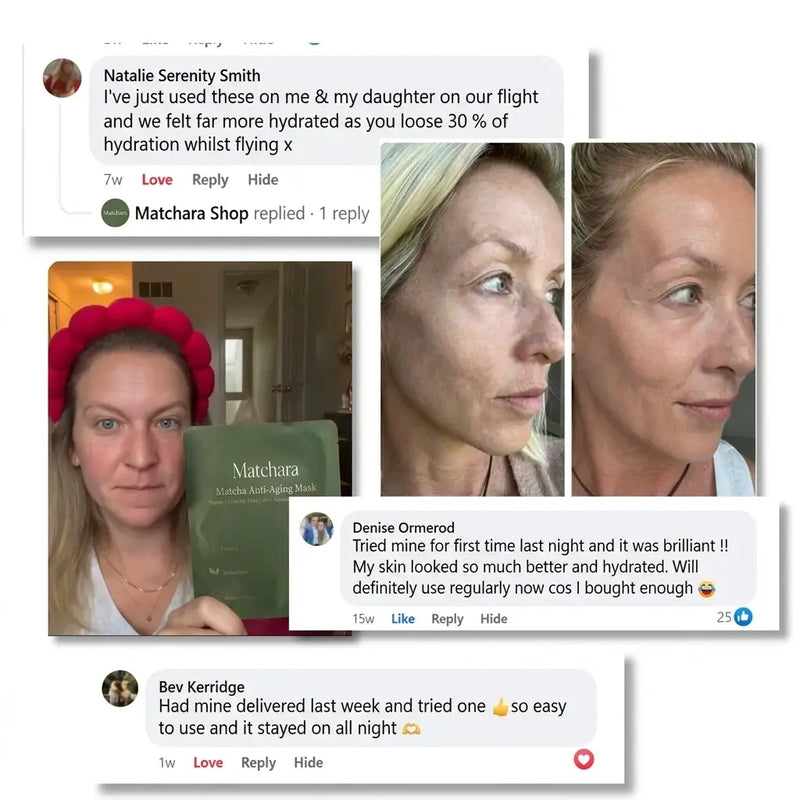Open Natalie Serenity Smith's profile avatar
The image size is (800, 800).
click(62, 78)
